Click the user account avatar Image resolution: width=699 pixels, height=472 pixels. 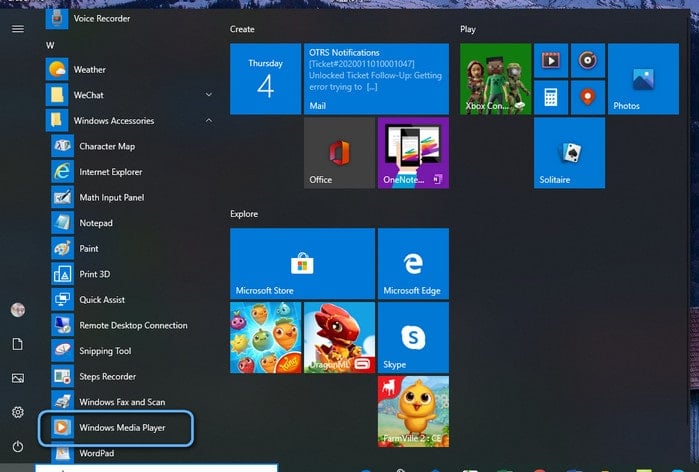(x=18, y=310)
